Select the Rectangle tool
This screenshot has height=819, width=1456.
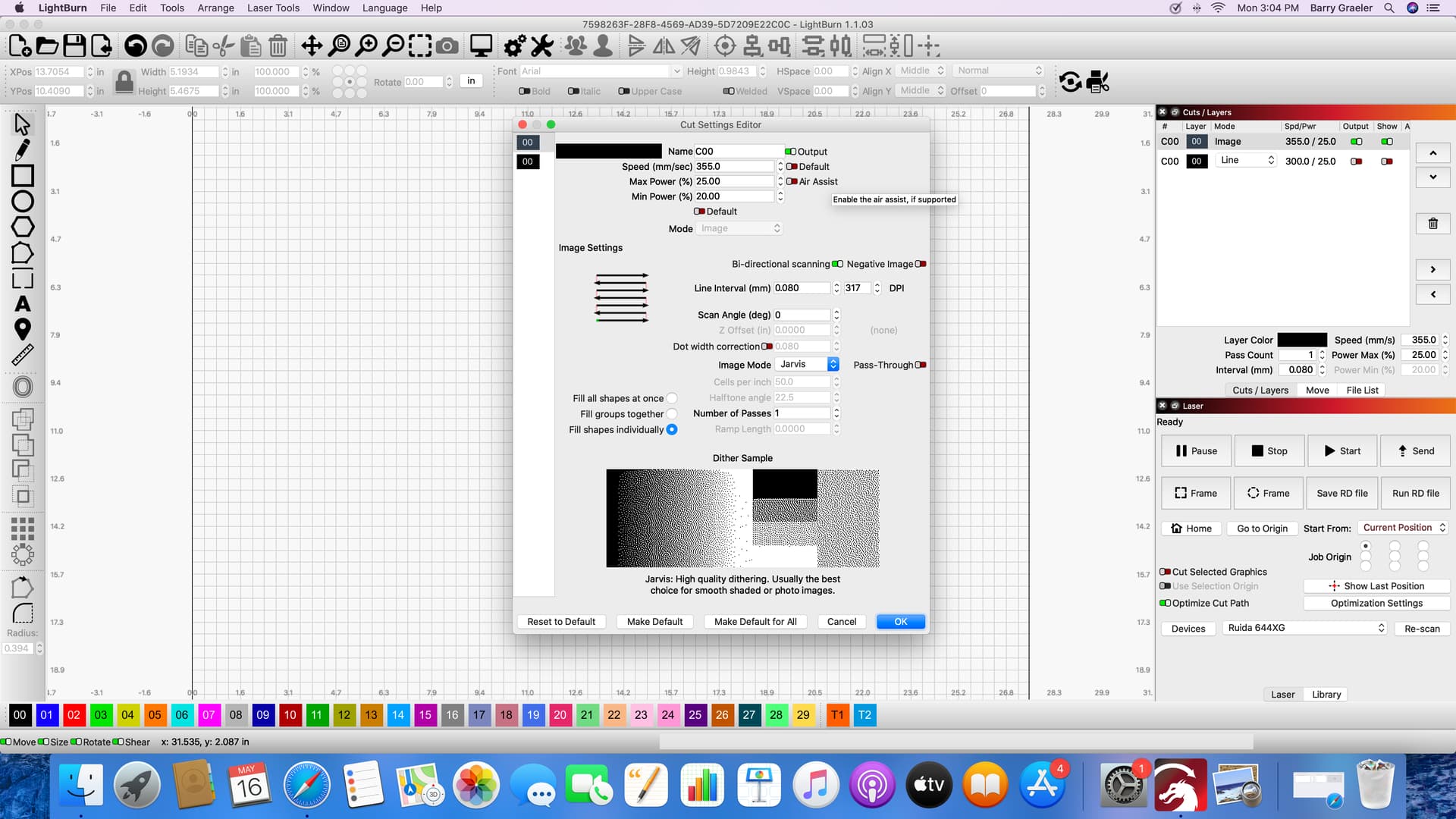coord(23,175)
